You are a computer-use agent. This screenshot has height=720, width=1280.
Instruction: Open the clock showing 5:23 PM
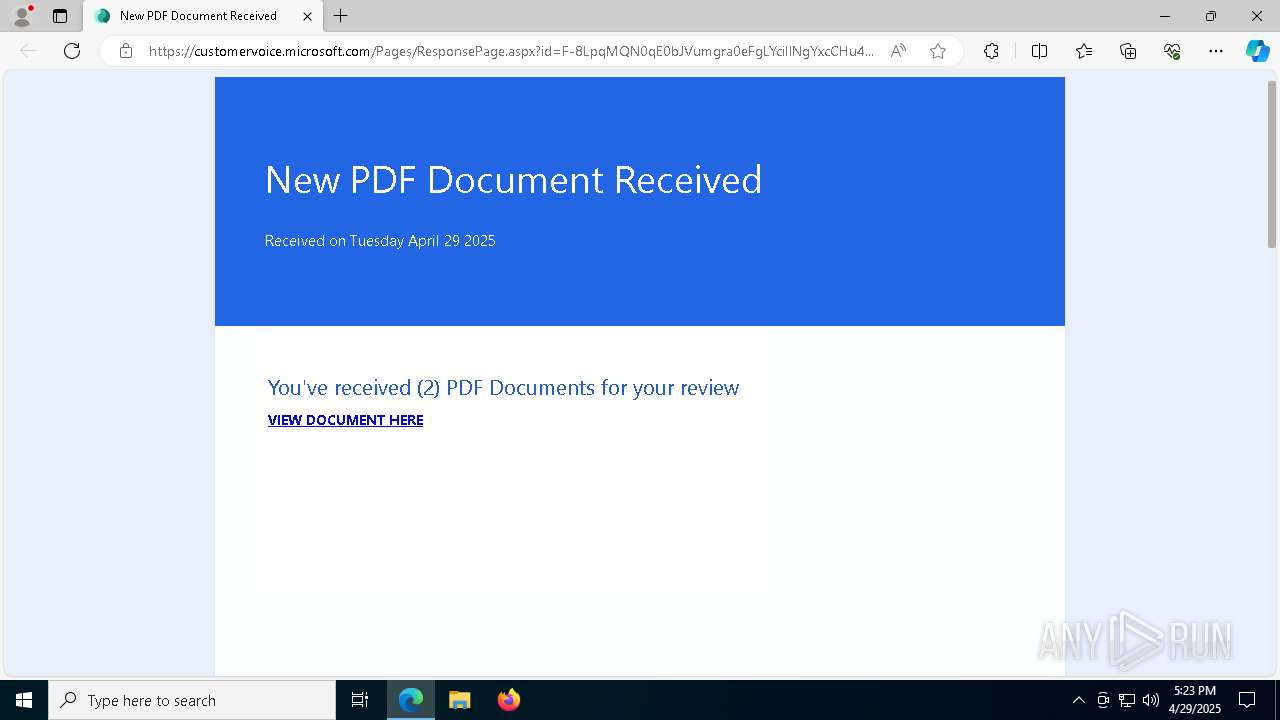(1195, 700)
